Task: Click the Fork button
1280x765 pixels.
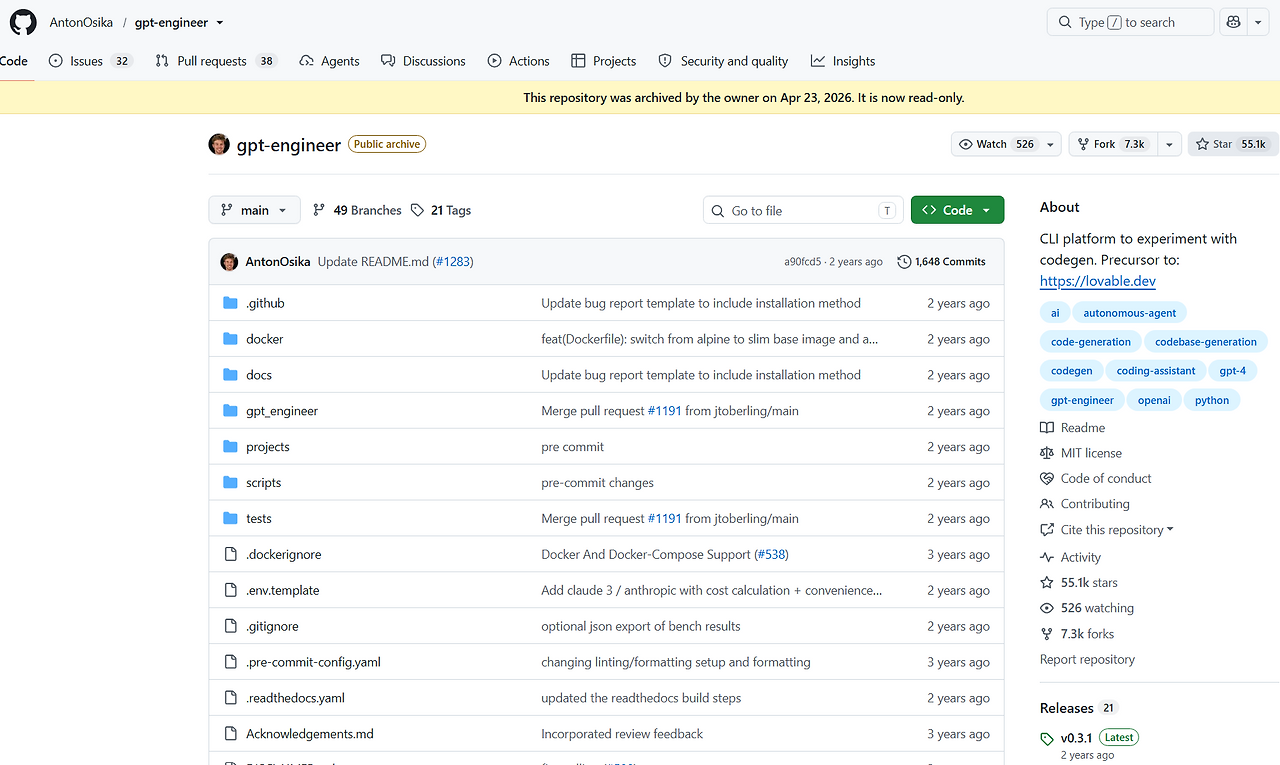Action: (x=1113, y=145)
